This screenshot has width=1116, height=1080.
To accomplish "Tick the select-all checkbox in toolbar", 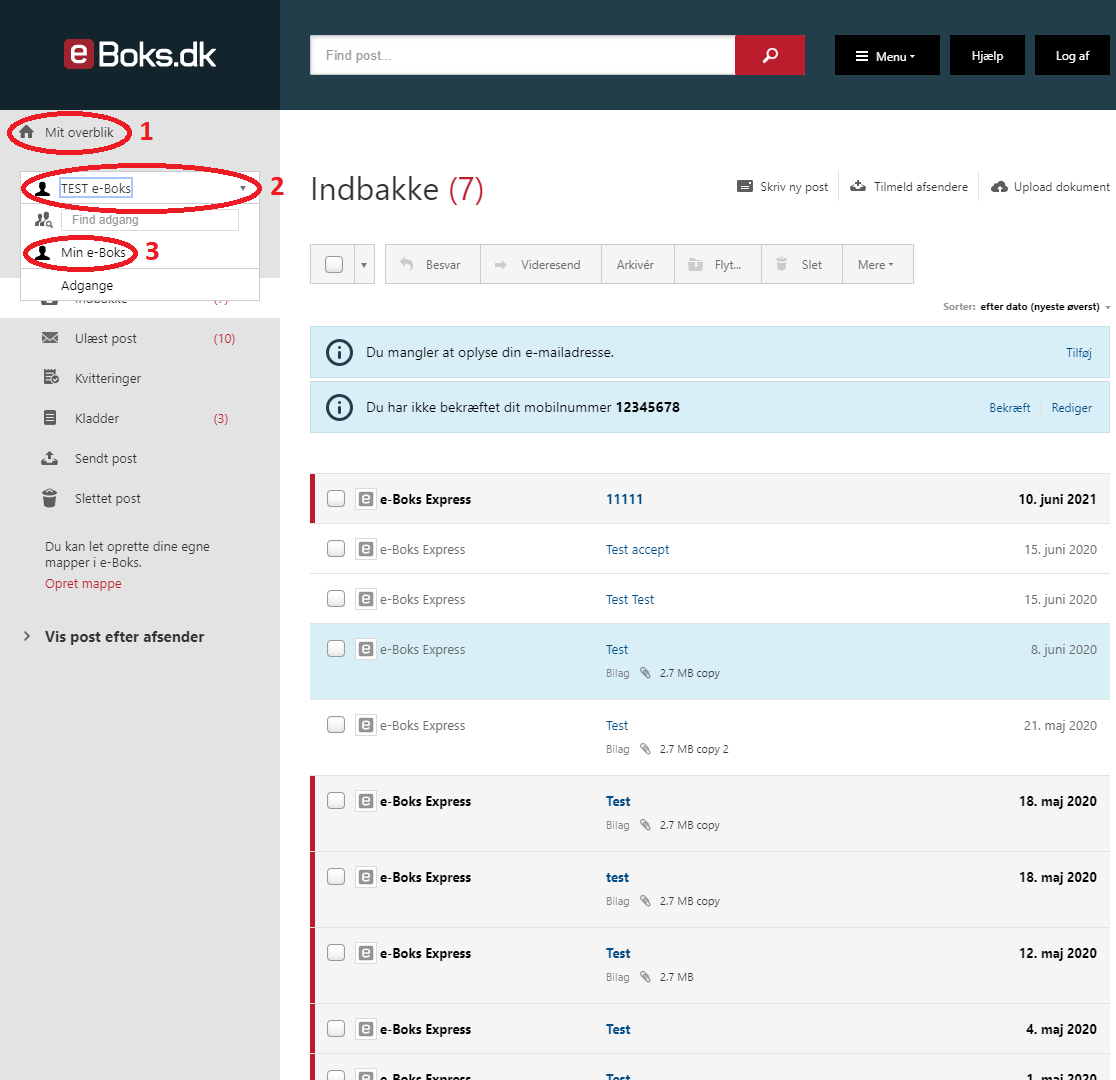I will point(334,264).
